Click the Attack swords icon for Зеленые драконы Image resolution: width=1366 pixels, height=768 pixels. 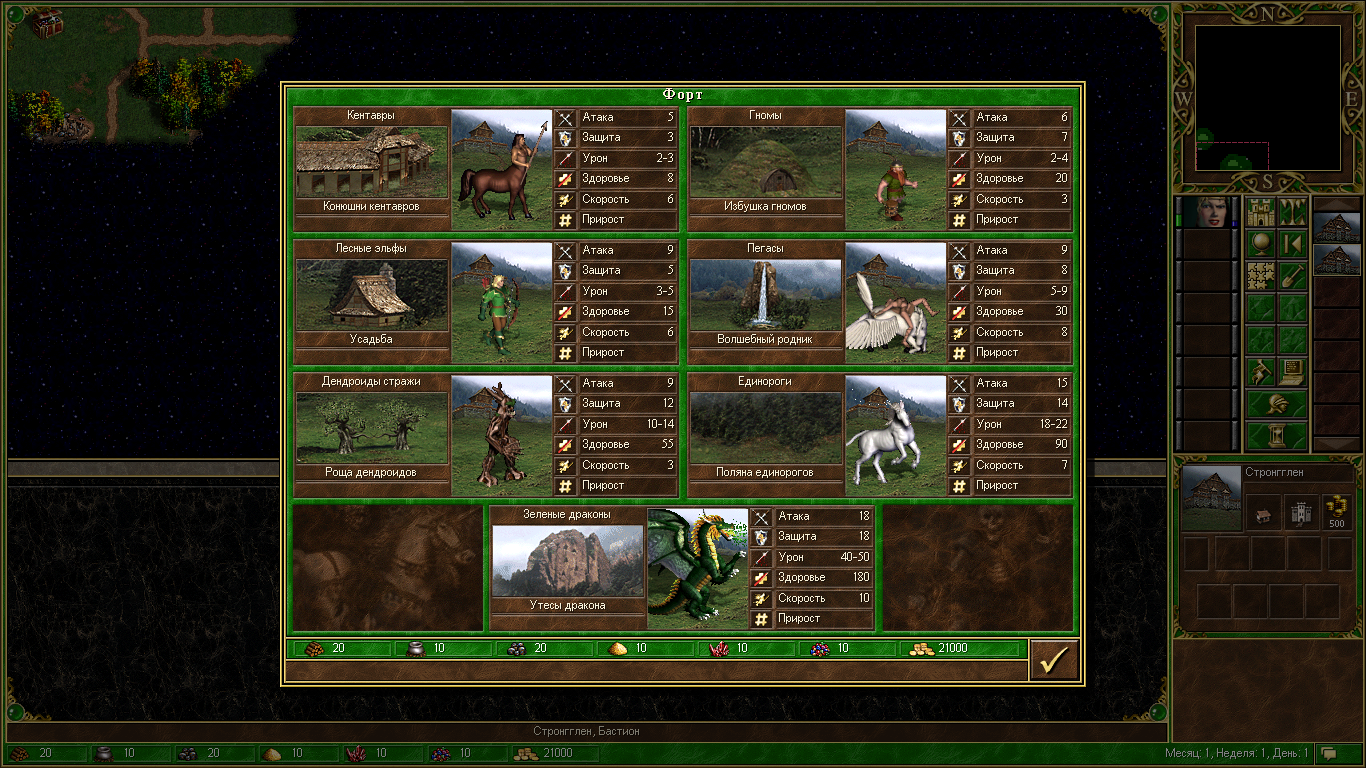pos(762,517)
